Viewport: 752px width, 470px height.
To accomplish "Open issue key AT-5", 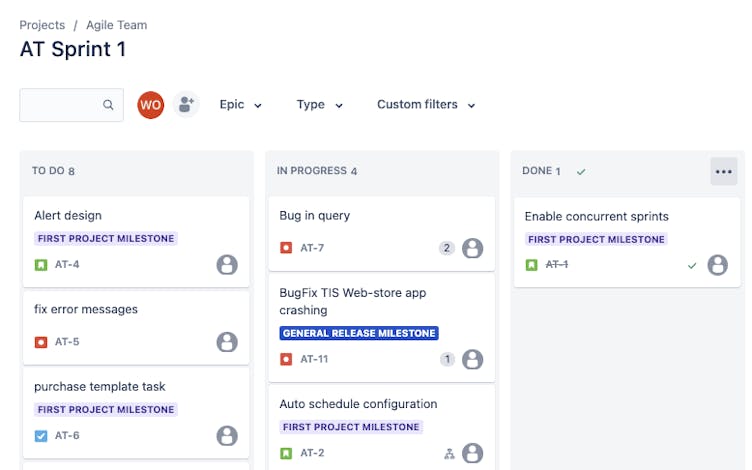I will point(67,341).
